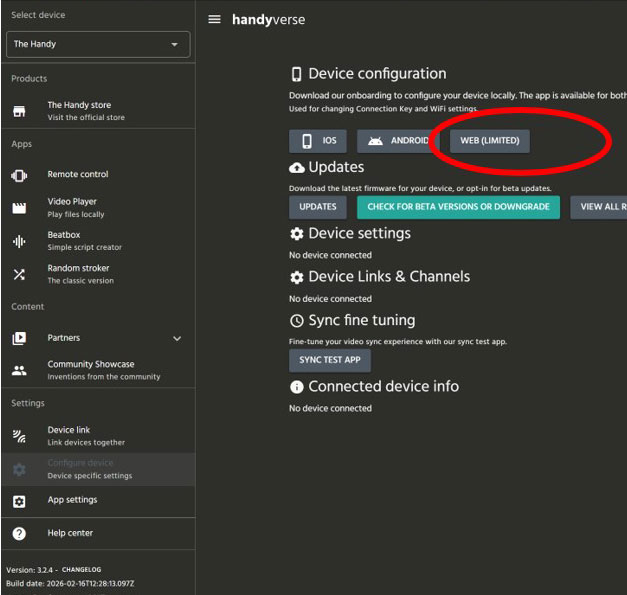627x595 pixels.
Task: Click the Beatbox waveform icon
Action: click(x=19, y=241)
